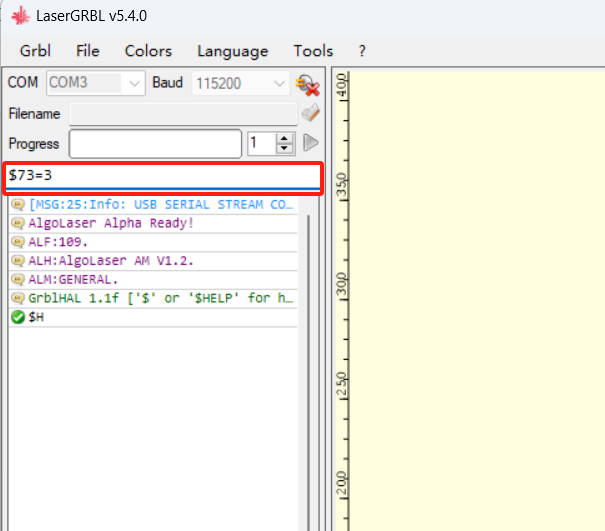The height and width of the screenshot is (531, 605).
Task: Select the 'ALF:109.' log line
Action: (x=153, y=242)
